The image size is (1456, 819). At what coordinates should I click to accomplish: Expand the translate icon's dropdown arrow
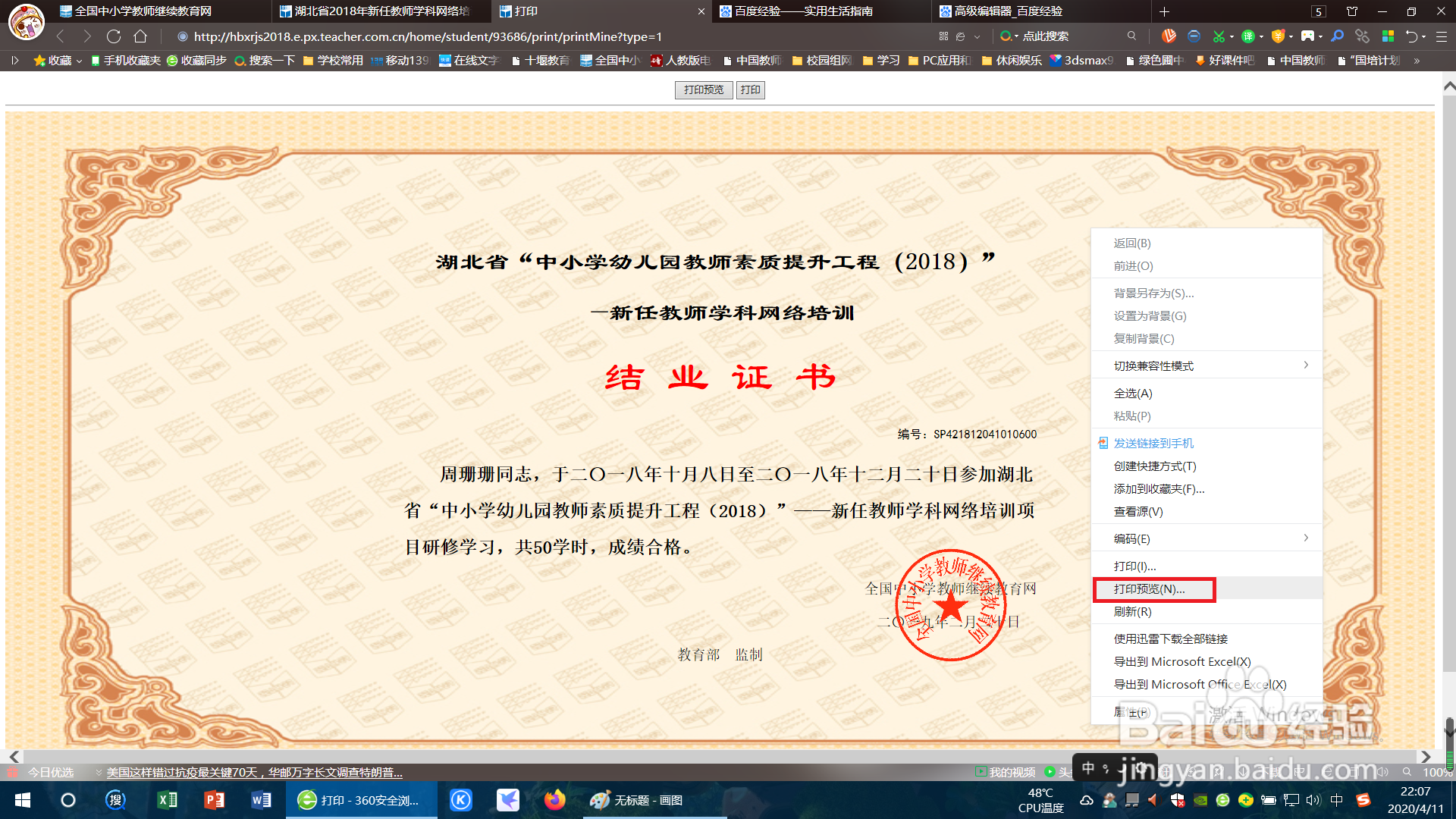tap(1261, 36)
